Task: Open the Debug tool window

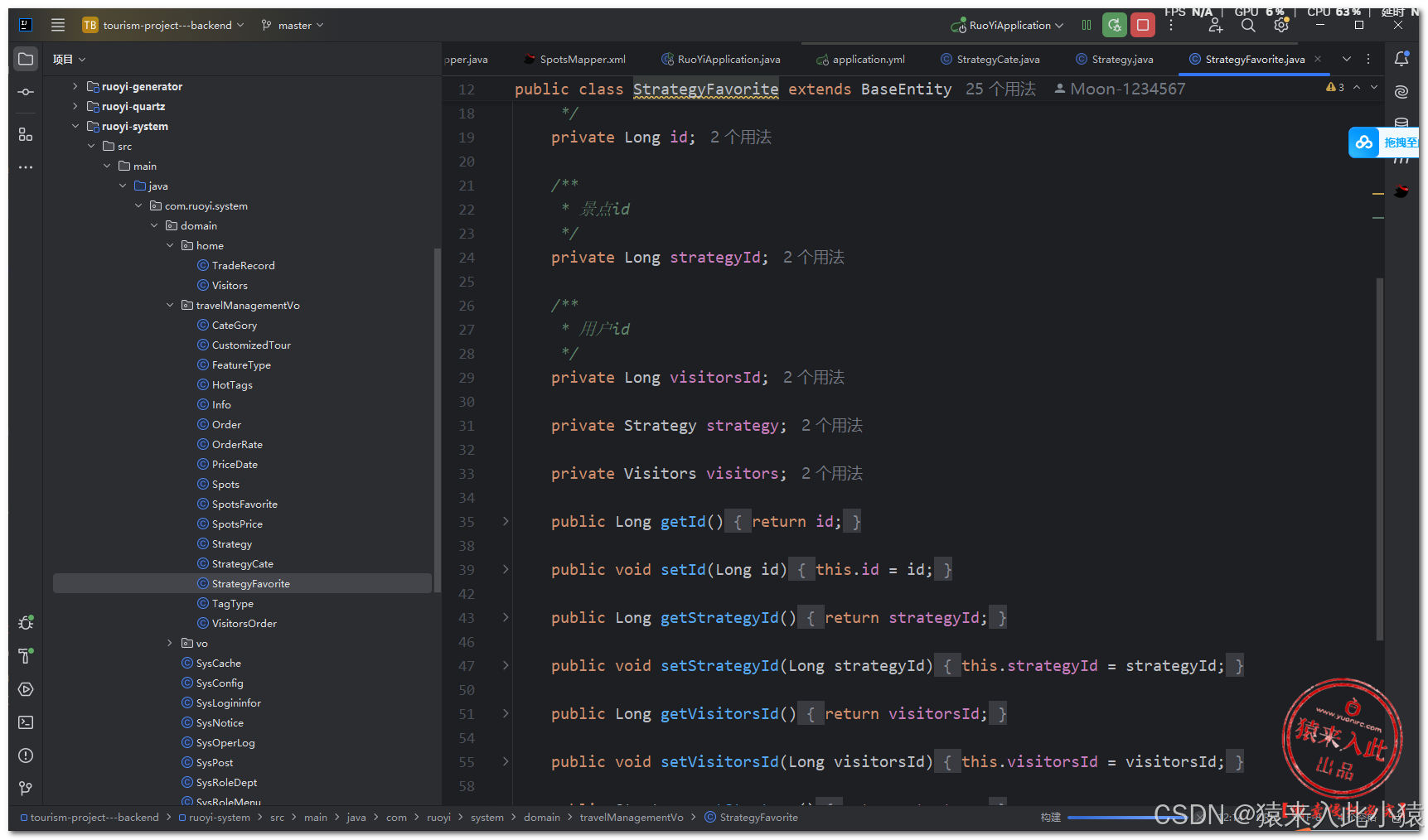Action: tap(26, 622)
